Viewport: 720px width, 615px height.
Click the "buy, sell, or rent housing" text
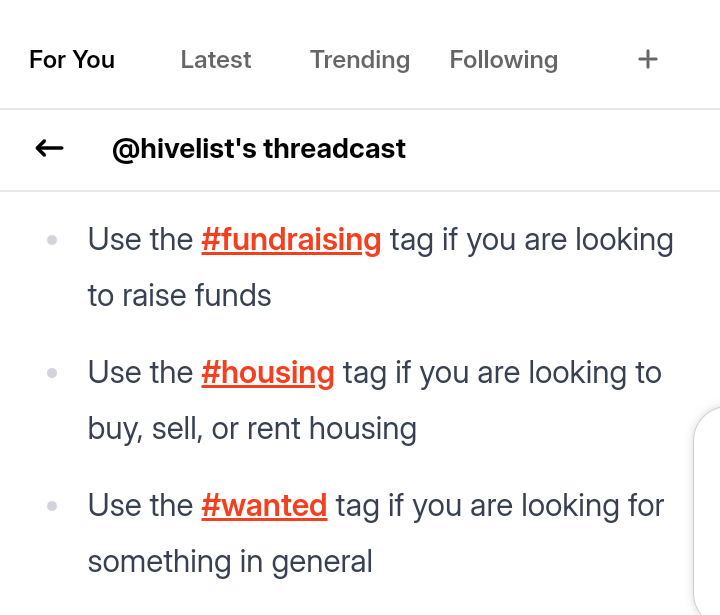(252, 429)
